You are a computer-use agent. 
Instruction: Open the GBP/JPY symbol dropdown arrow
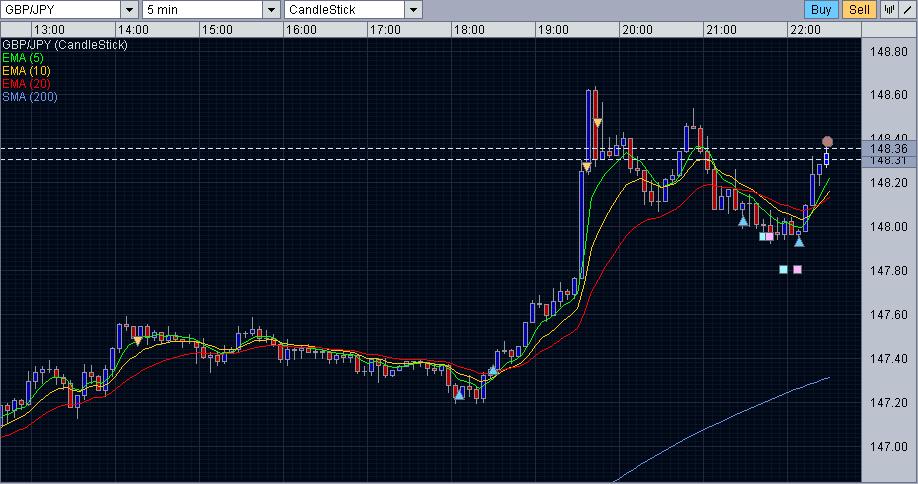coord(129,9)
